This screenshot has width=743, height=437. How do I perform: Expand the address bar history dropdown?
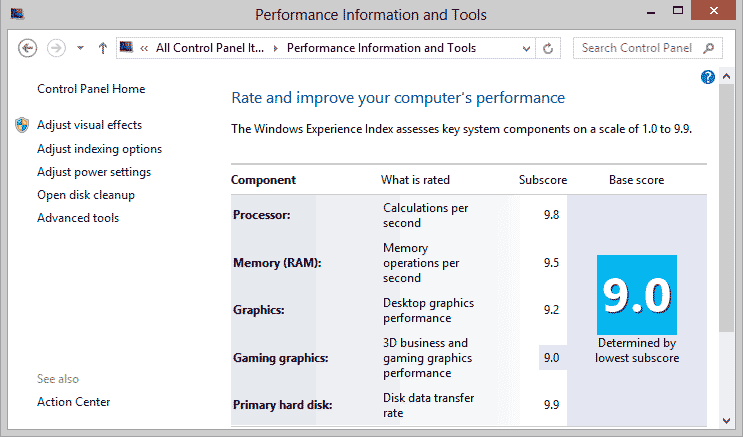526,48
